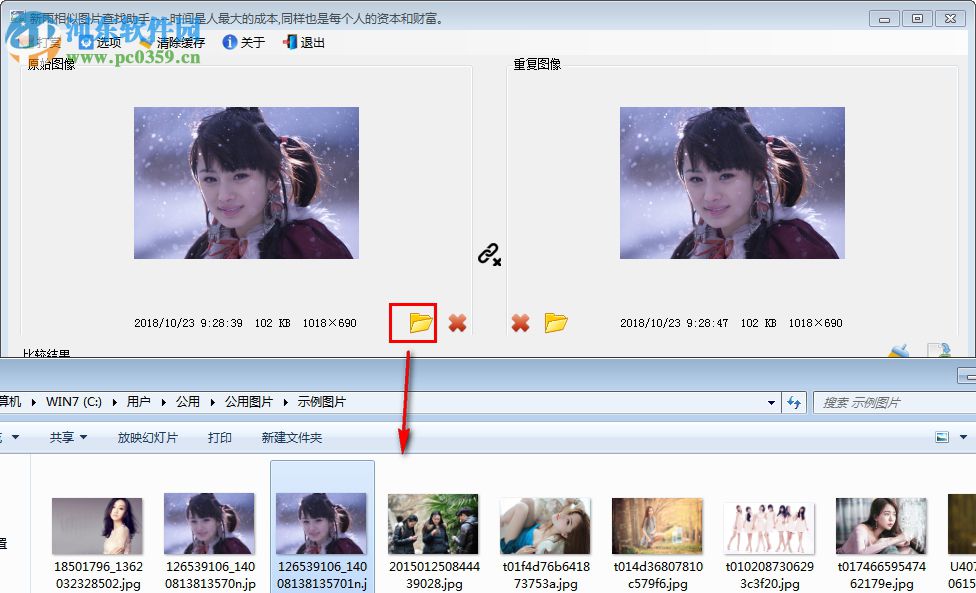This screenshot has width=976, height=593.
Task: Navigate to 公用 in breadcrumb path
Action: pos(187,401)
